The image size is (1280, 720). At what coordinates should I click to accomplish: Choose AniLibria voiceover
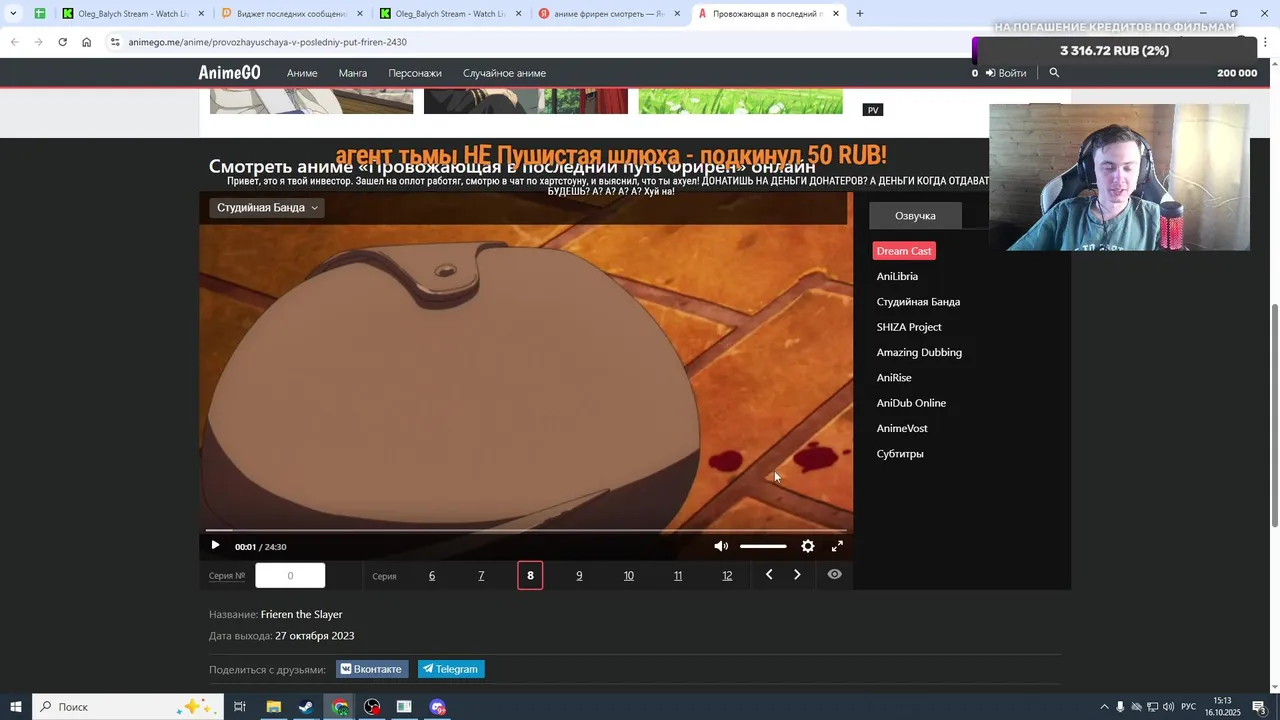[x=897, y=276]
